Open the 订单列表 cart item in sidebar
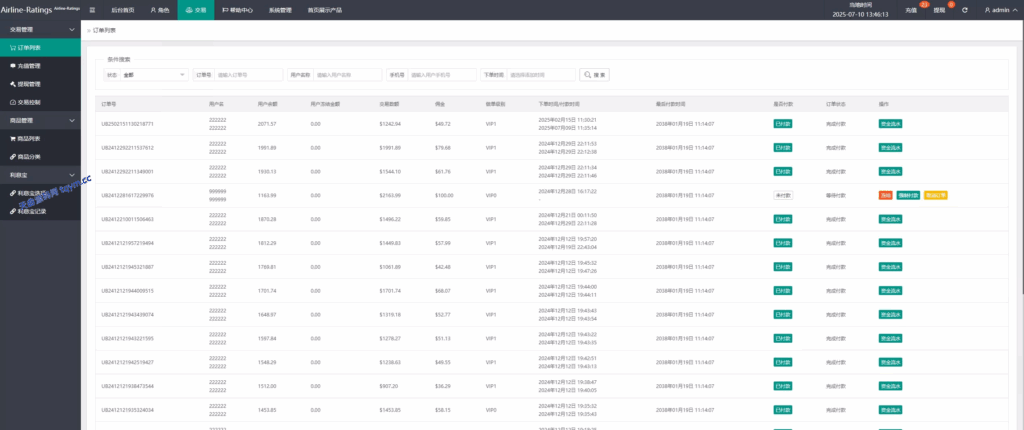 pos(40,48)
